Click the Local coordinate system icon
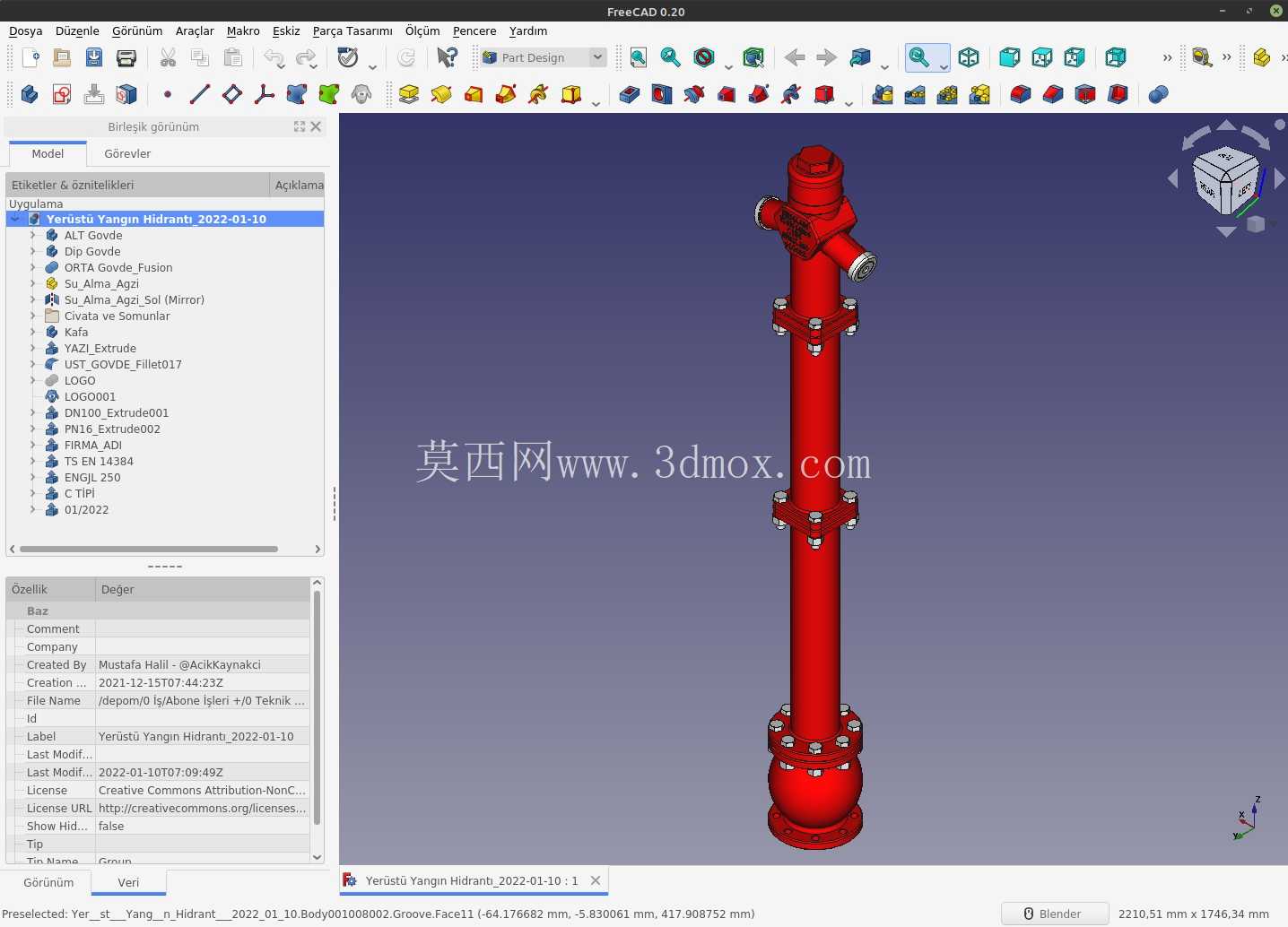Screen dimensions: 1288x927 coord(265,94)
